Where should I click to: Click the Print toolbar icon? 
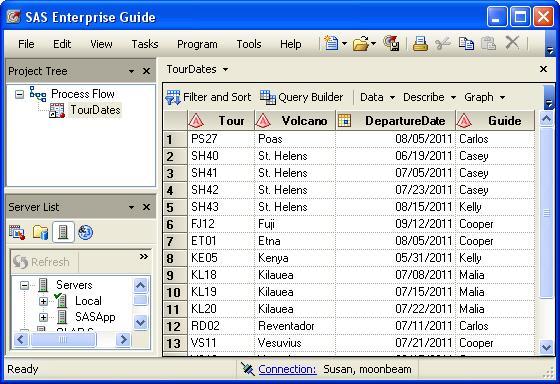pyautogui.click(x=420, y=44)
